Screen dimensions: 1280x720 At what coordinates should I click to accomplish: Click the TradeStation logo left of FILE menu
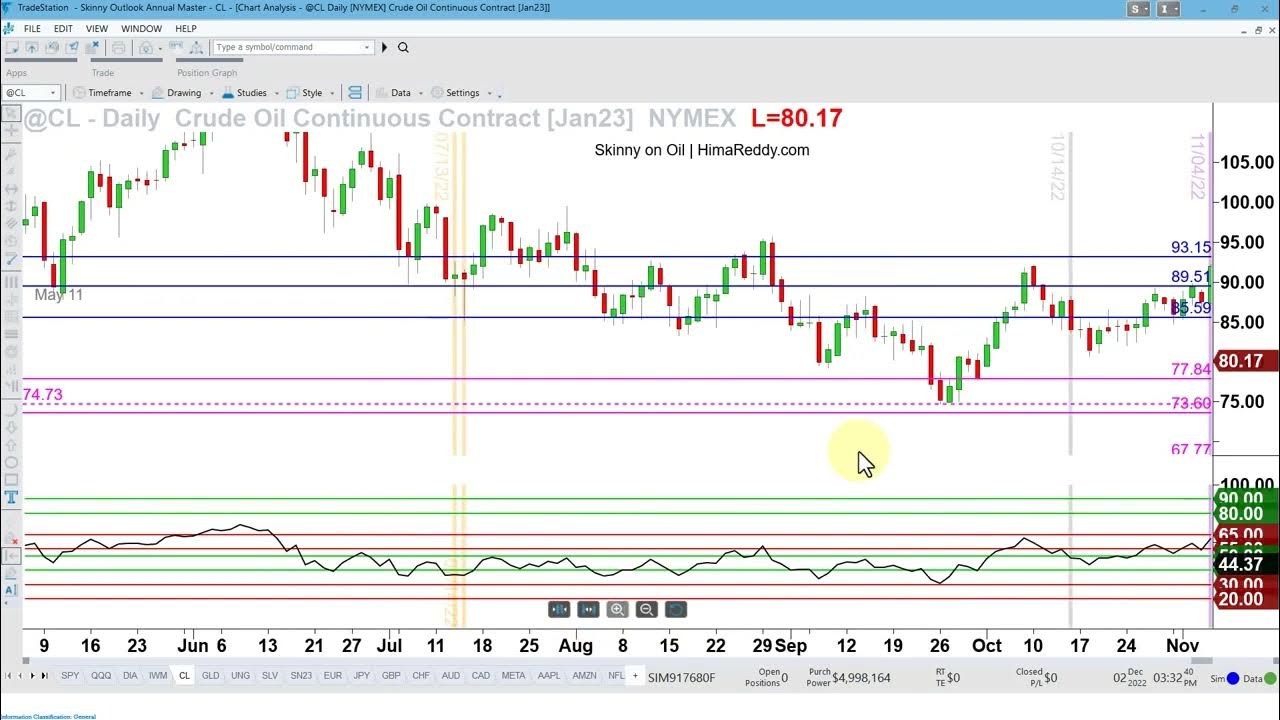click(9, 28)
